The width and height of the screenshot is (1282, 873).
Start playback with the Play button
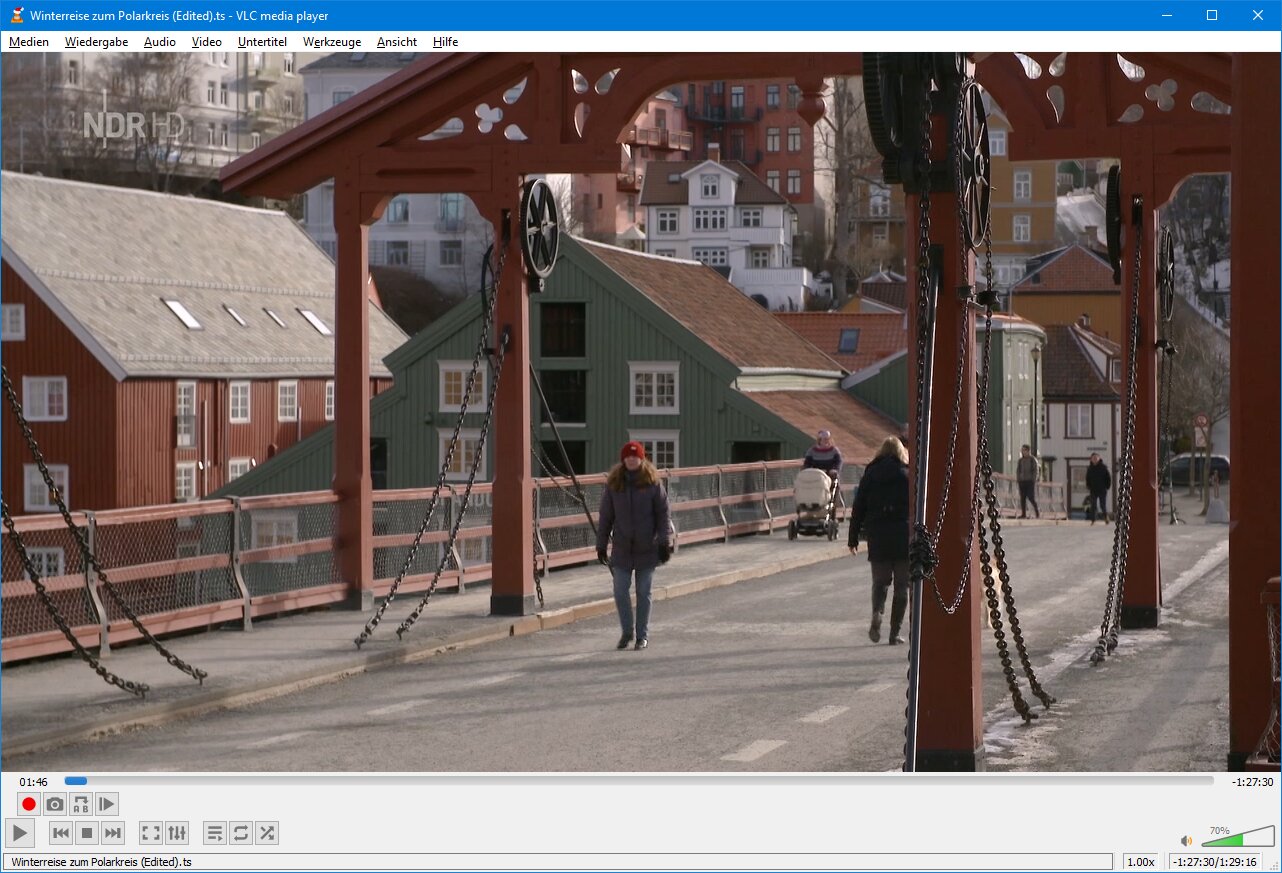click(x=19, y=833)
